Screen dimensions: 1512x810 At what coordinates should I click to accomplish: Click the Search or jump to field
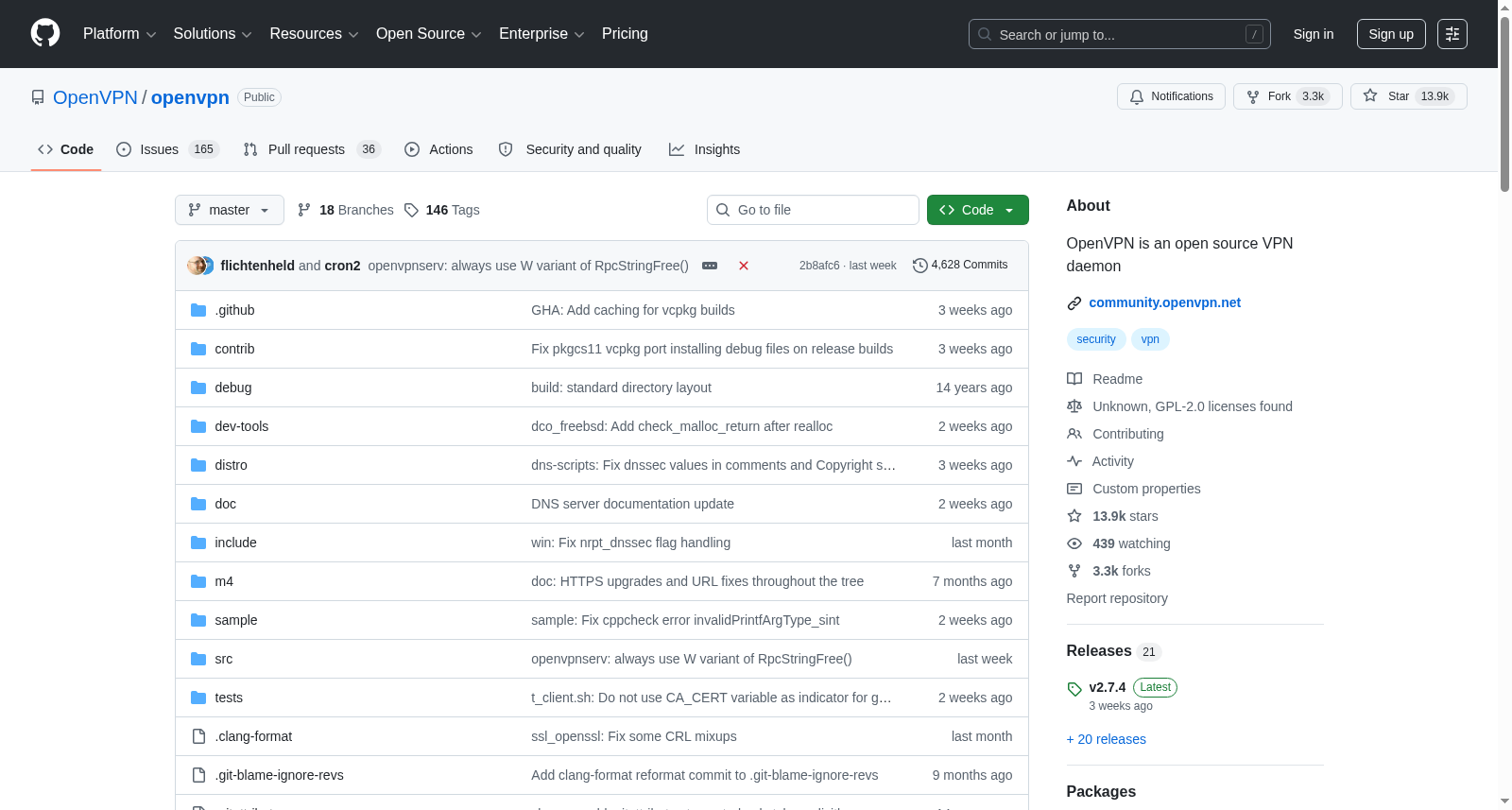1119,34
